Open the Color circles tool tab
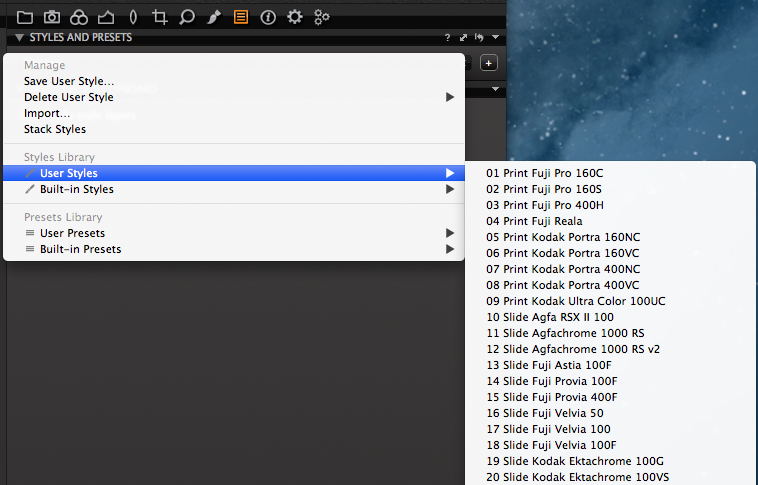This screenshot has height=485, width=758. (x=79, y=18)
